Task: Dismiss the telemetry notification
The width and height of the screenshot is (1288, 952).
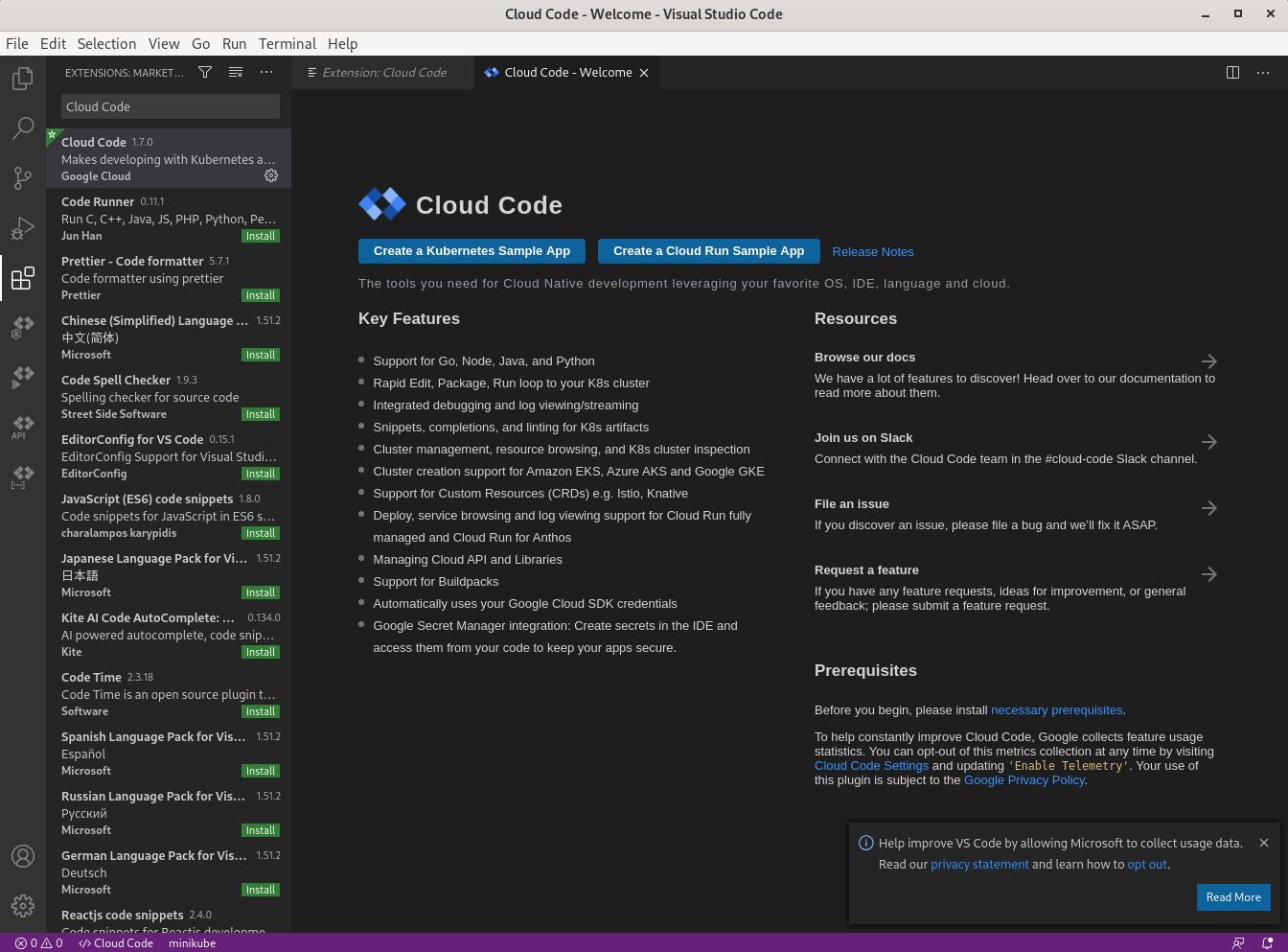Action: pyautogui.click(x=1264, y=843)
